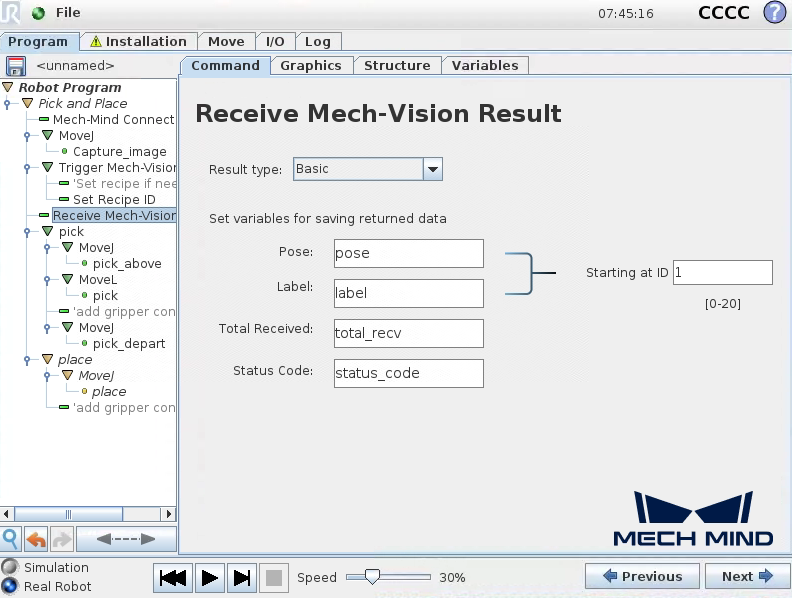The height and width of the screenshot is (598, 792).
Task: Select the Capture_image waypoint
Action: point(120,152)
